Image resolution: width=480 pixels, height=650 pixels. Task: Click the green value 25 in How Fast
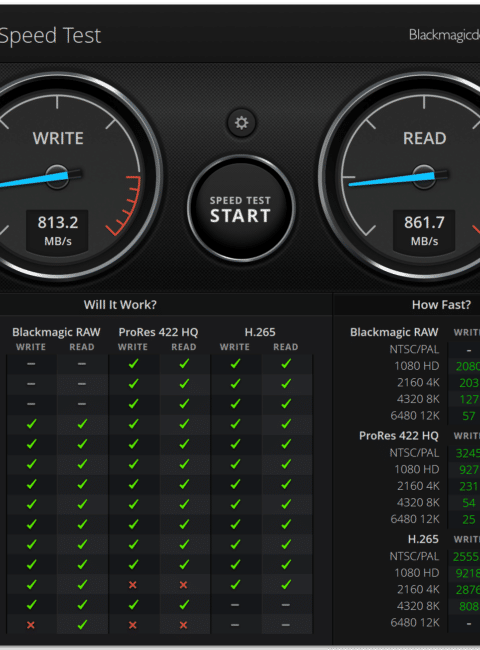(x=469, y=519)
